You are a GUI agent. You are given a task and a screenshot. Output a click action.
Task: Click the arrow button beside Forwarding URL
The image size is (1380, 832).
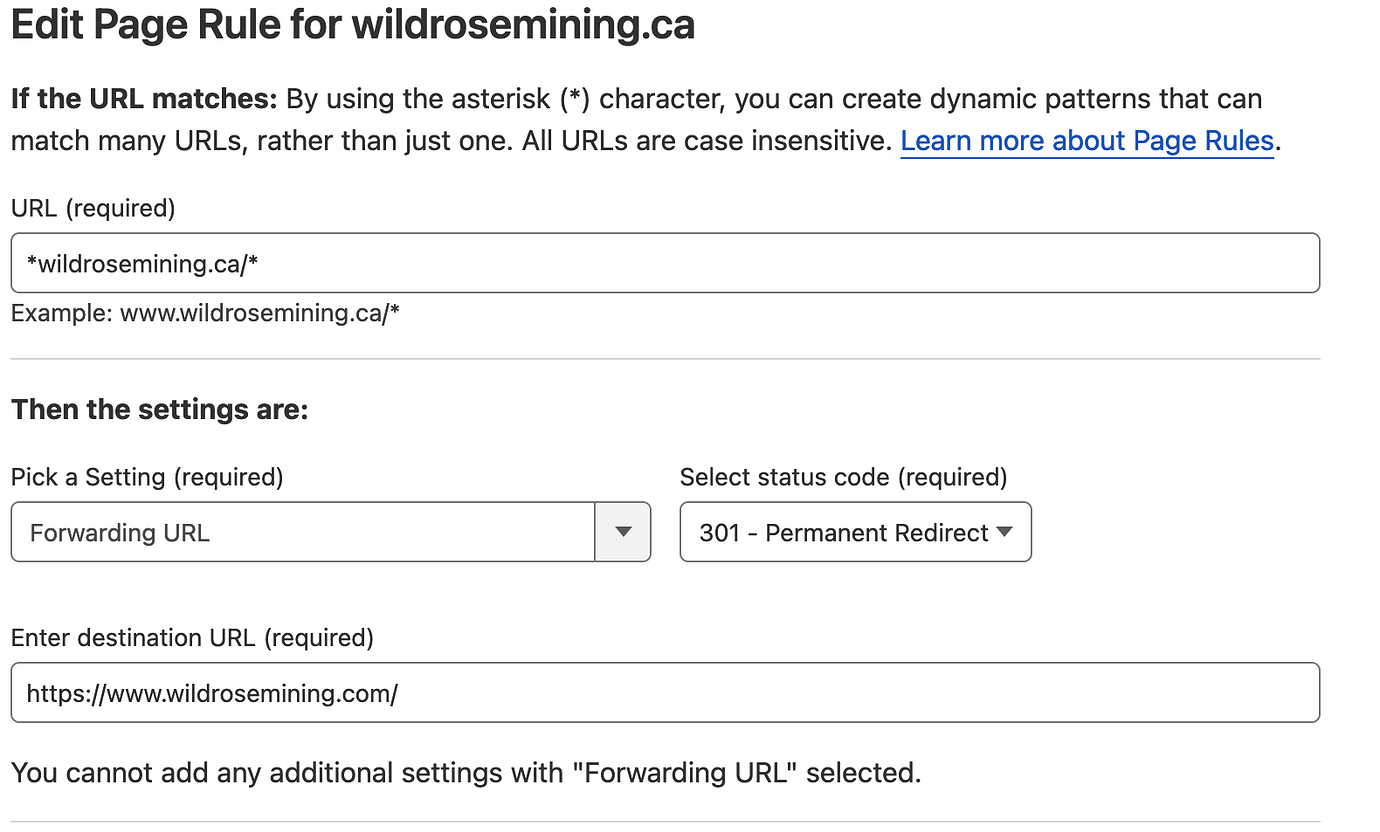(623, 532)
